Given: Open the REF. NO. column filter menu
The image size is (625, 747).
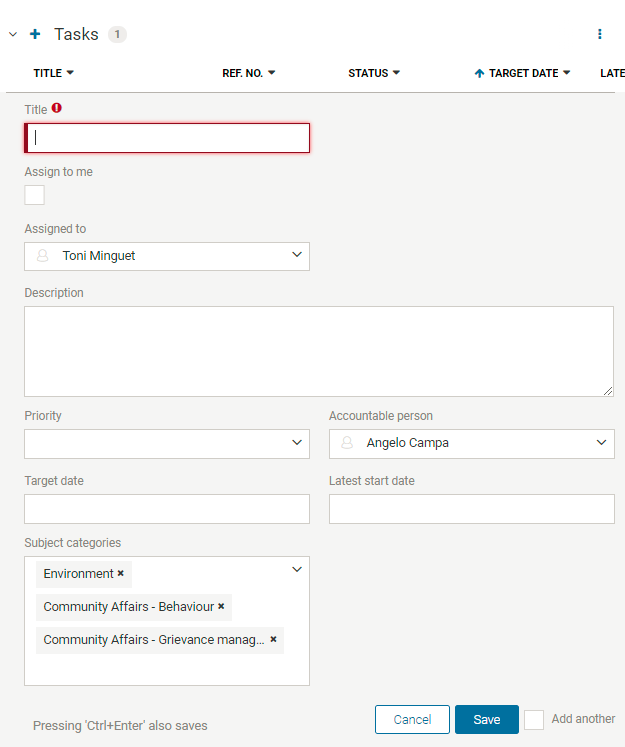Looking at the screenshot, I should click(272, 73).
